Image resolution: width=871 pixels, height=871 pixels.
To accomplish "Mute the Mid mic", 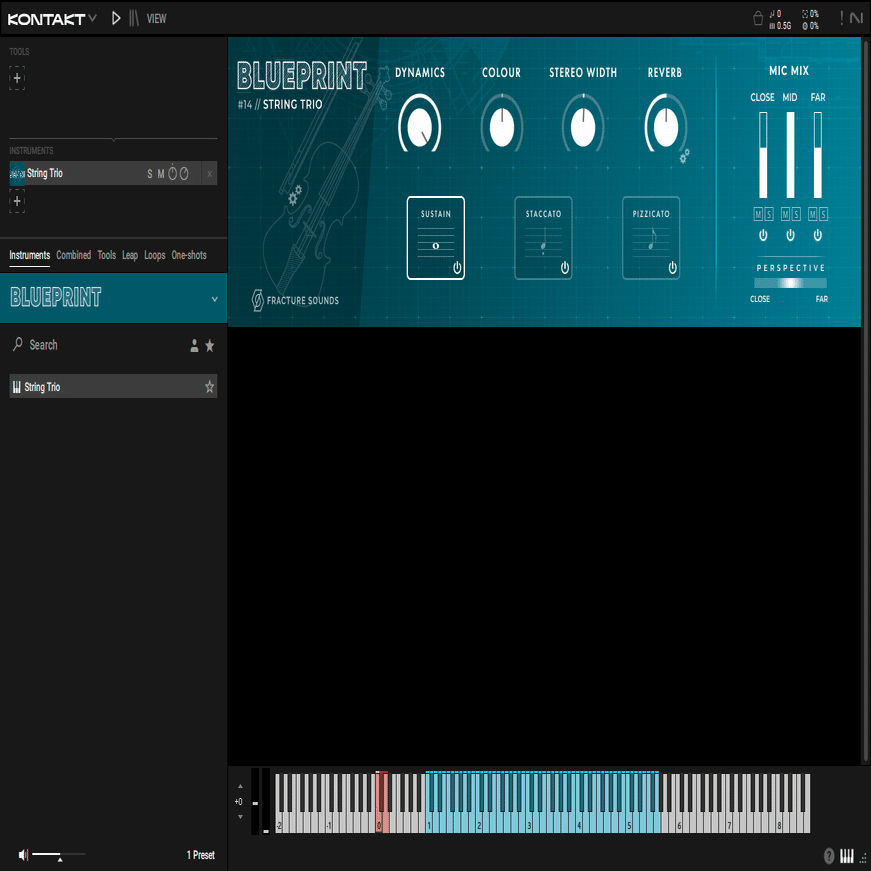I will [x=785, y=214].
